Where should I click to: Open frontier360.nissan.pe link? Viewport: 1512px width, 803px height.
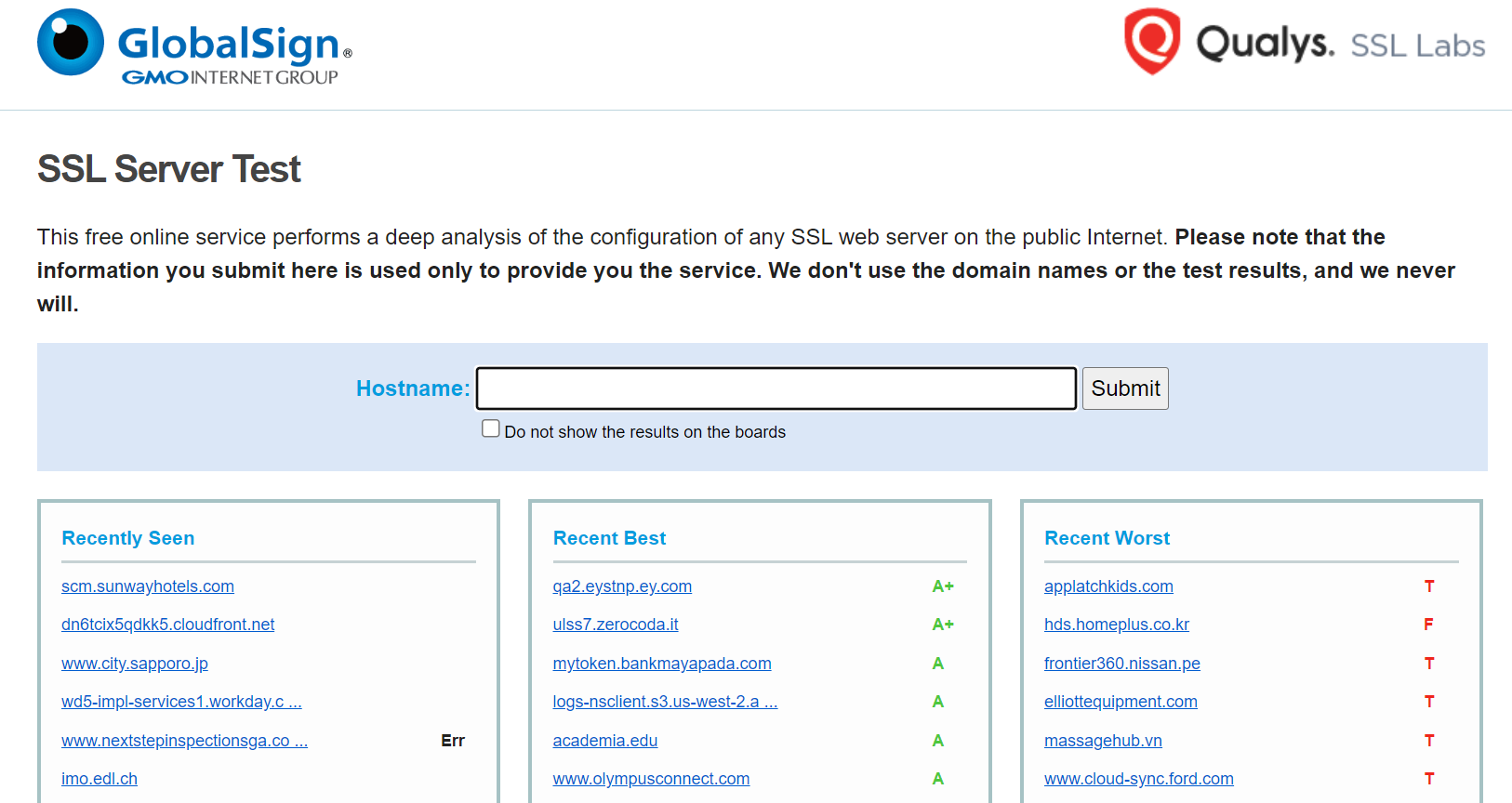tap(1122, 664)
